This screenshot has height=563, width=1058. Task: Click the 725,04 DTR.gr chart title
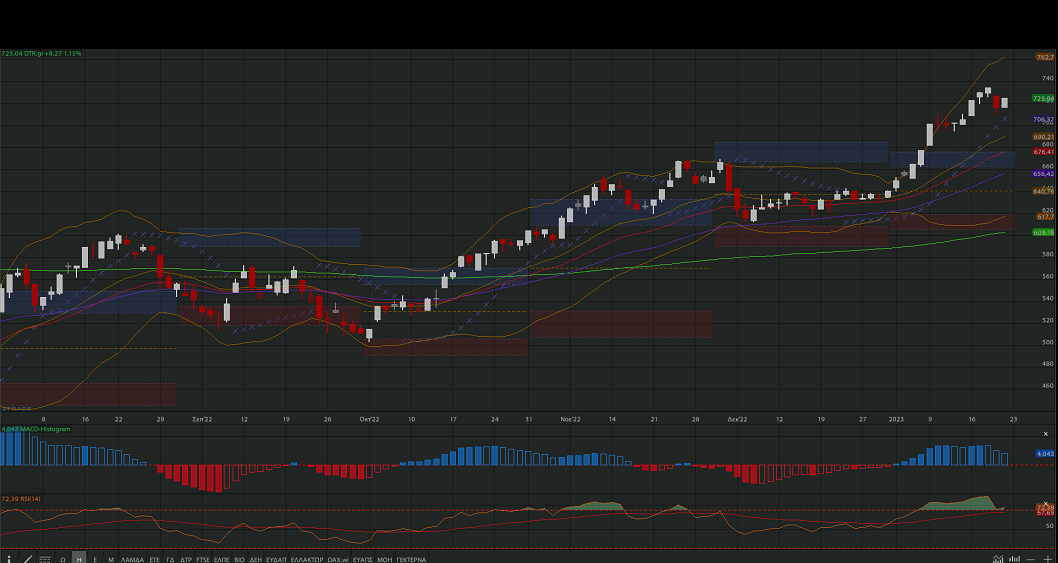[x=41, y=53]
